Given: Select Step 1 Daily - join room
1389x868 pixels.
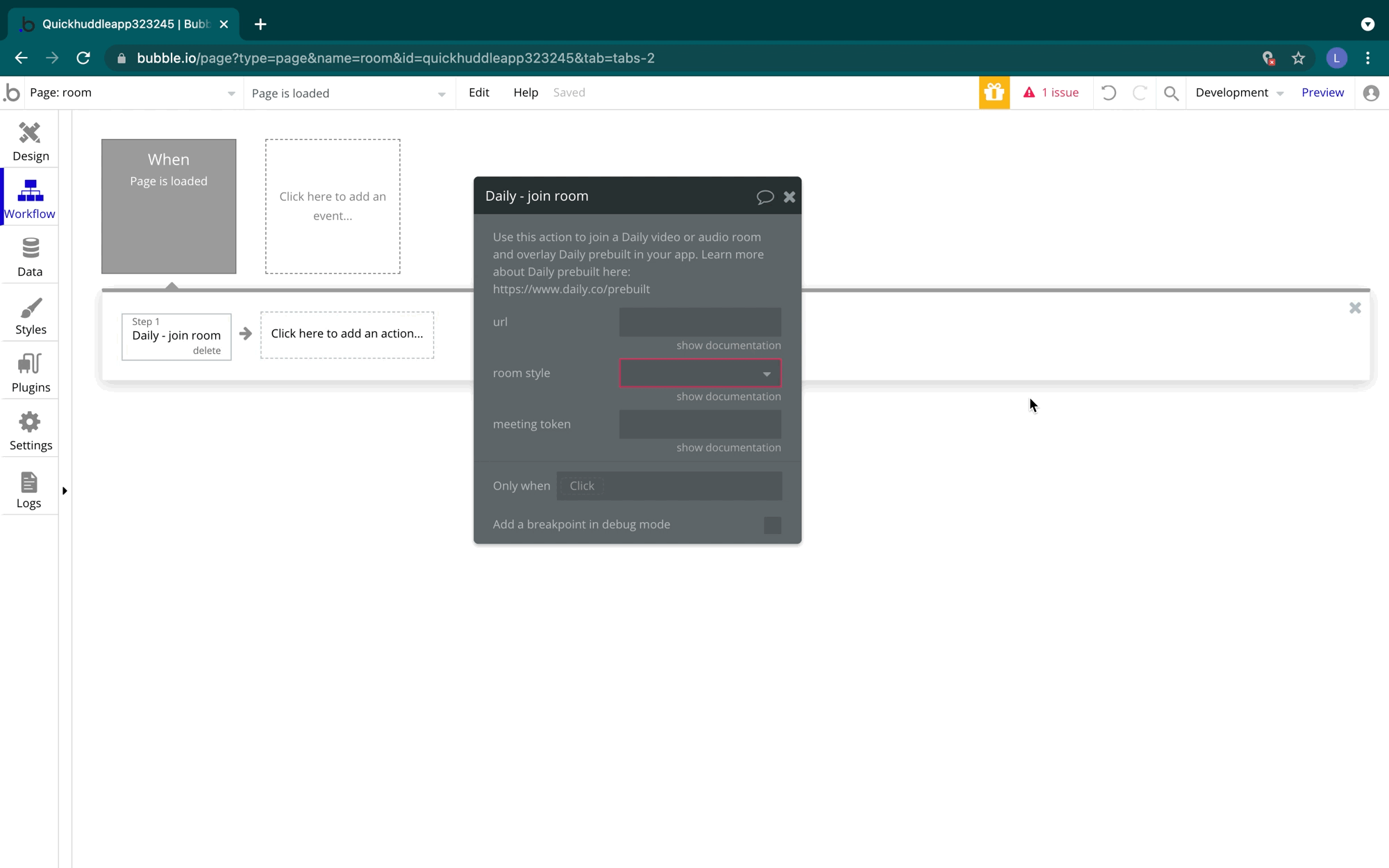Looking at the screenshot, I should tap(176, 337).
